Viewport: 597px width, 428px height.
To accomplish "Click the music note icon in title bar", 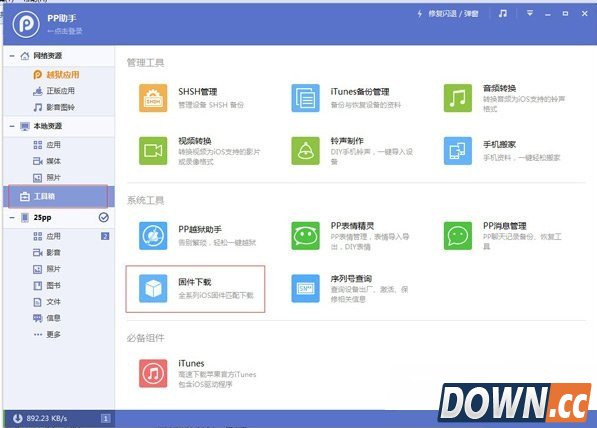I will (503, 14).
